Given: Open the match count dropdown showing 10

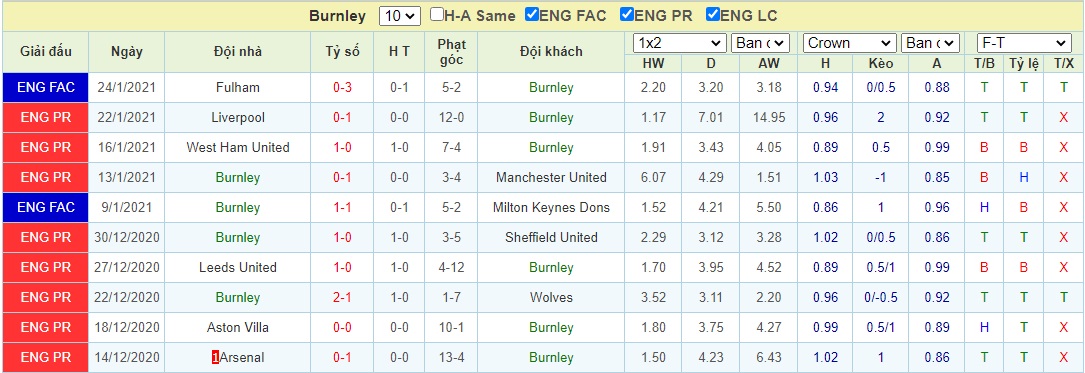Looking at the screenshot, I should (400, 15).
